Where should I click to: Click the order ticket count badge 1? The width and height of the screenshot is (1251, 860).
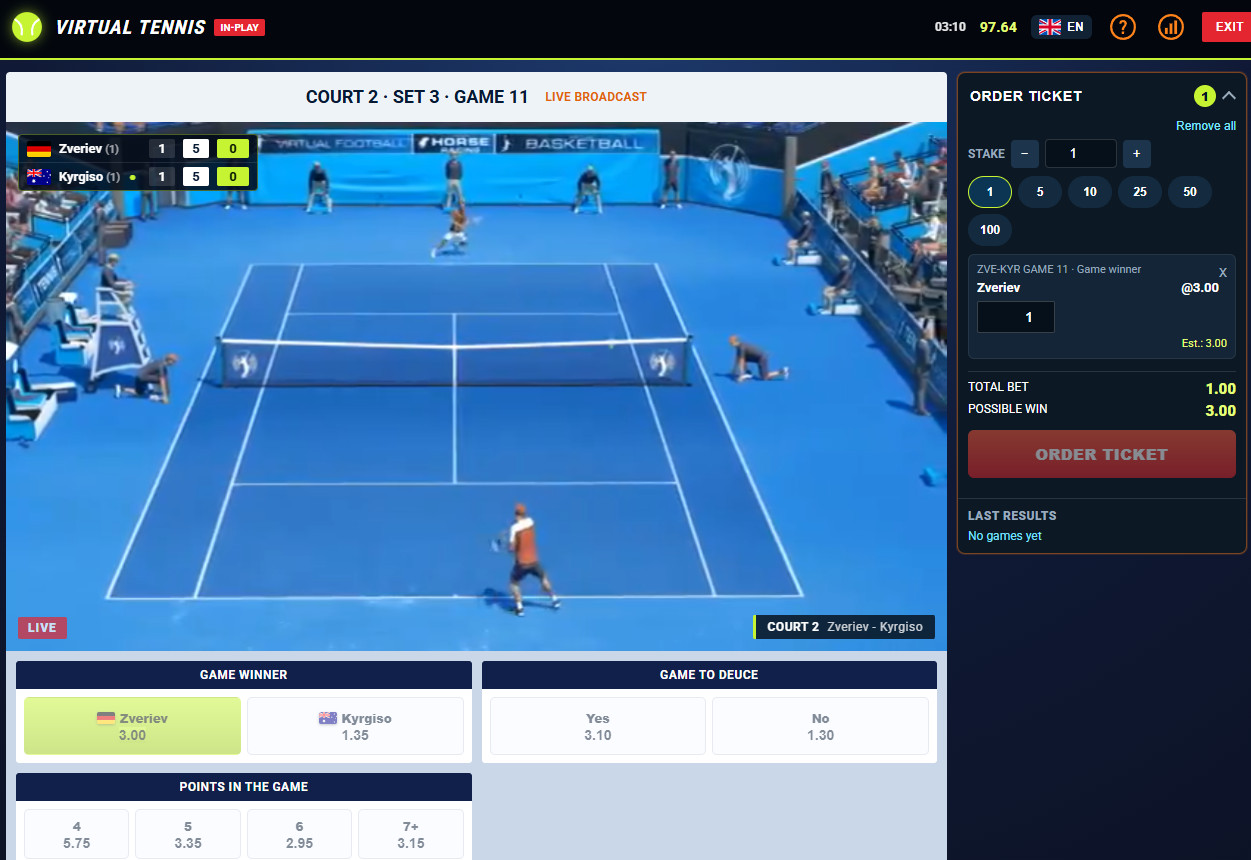pos(1205,96)
